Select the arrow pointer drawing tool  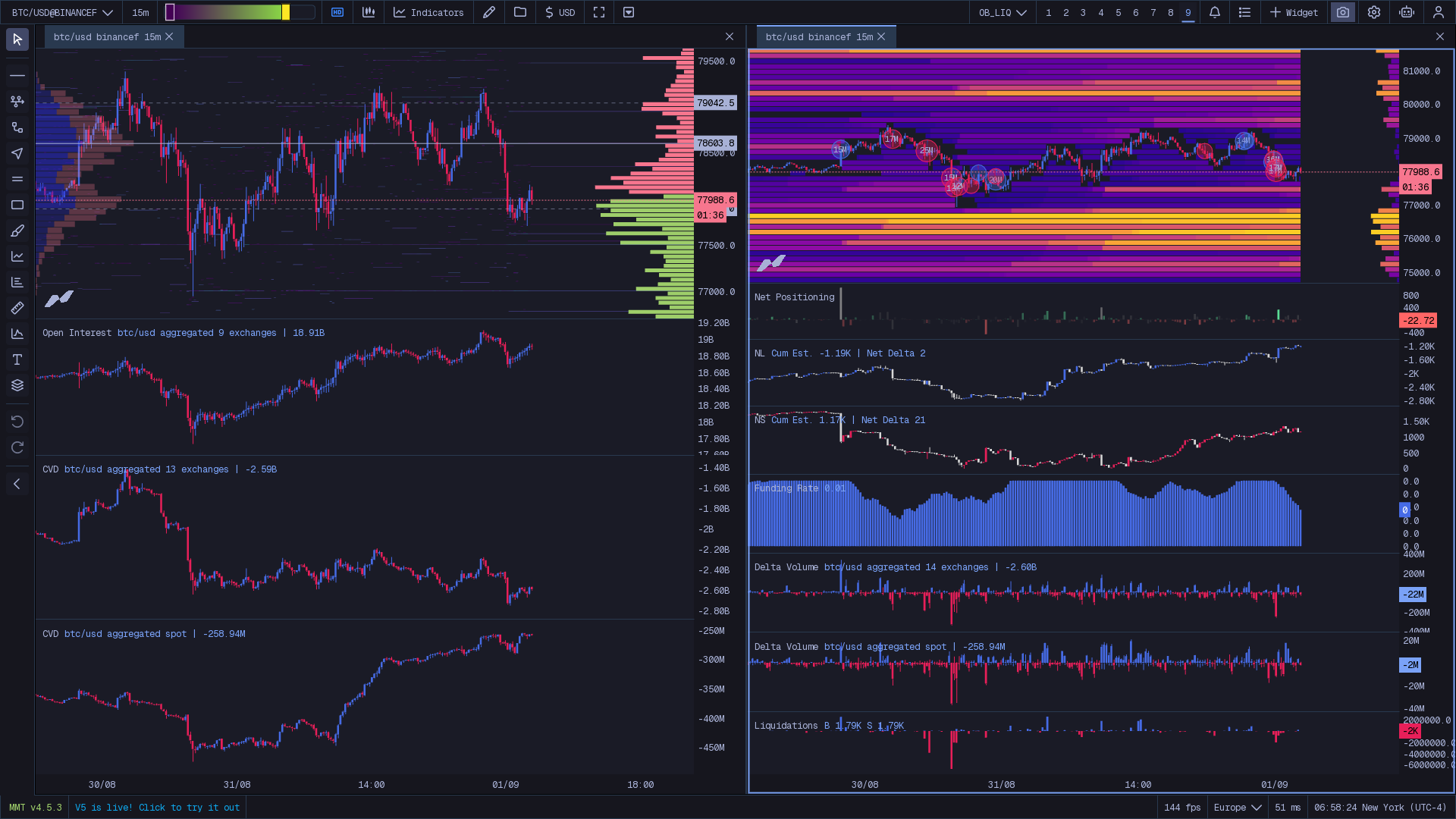coord(17,153)
